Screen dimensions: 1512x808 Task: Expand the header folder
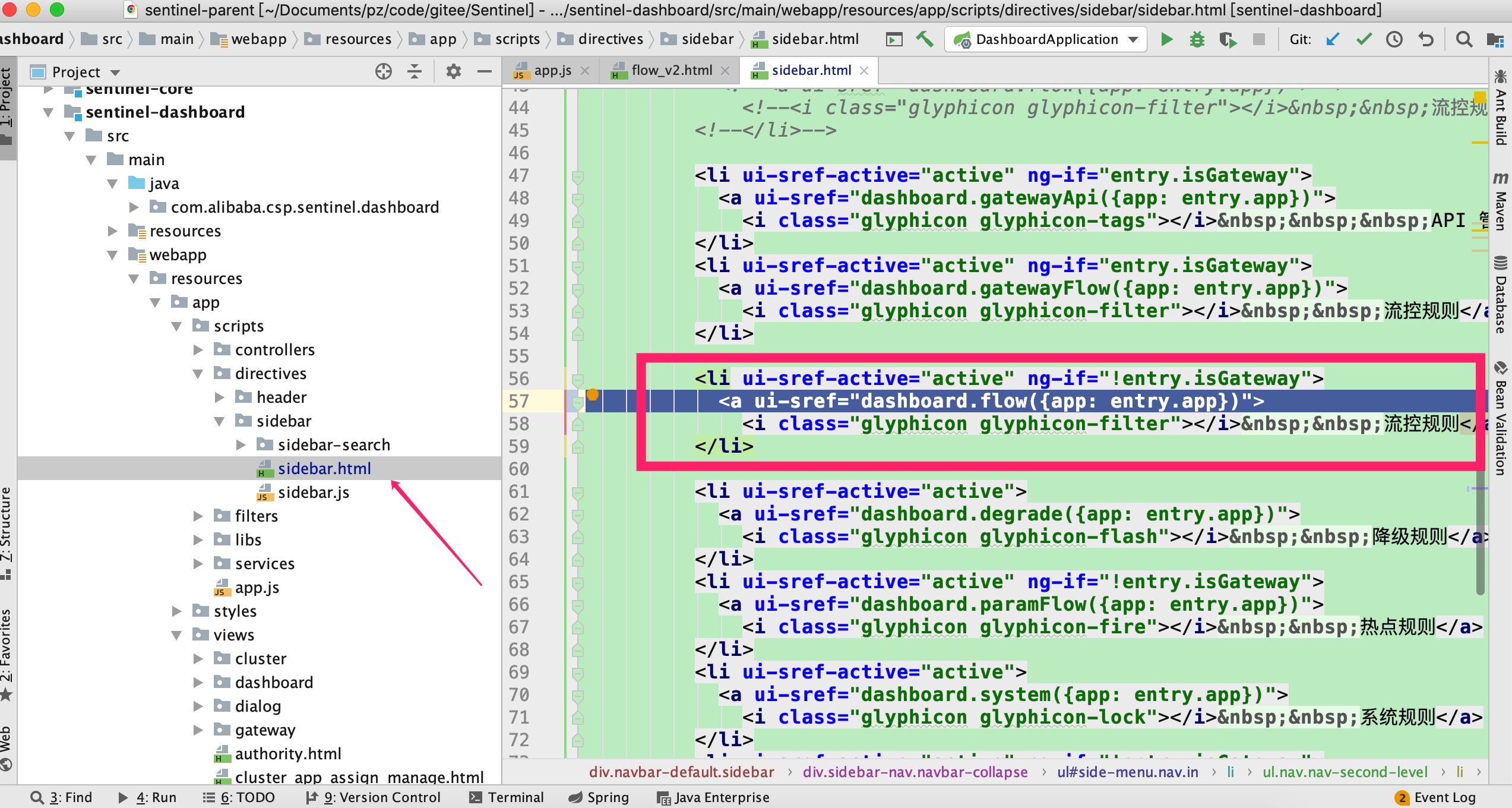click(x=220, y=397)
